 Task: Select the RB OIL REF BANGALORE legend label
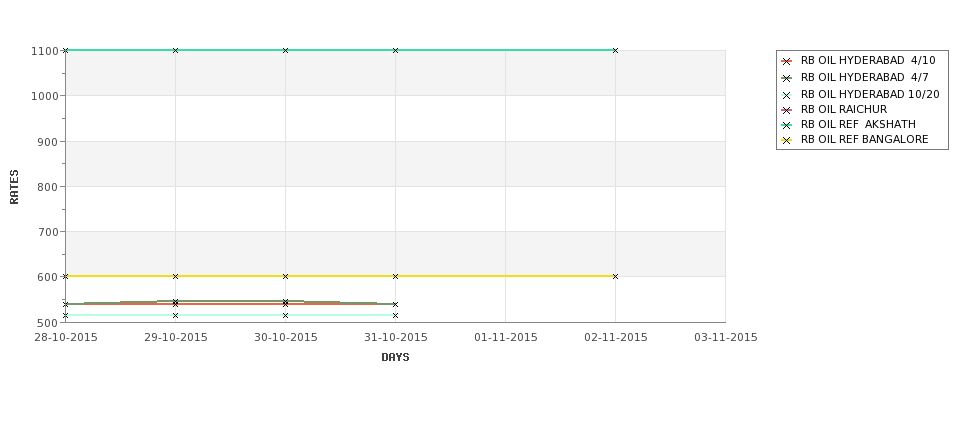(864, 139)
